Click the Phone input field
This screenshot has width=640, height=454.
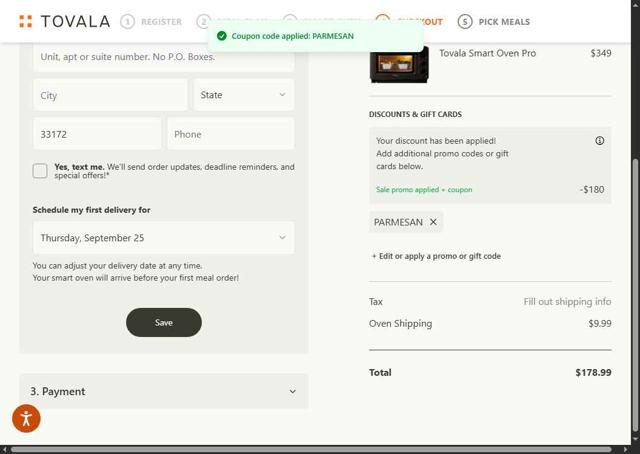click(x=230, y=134)
